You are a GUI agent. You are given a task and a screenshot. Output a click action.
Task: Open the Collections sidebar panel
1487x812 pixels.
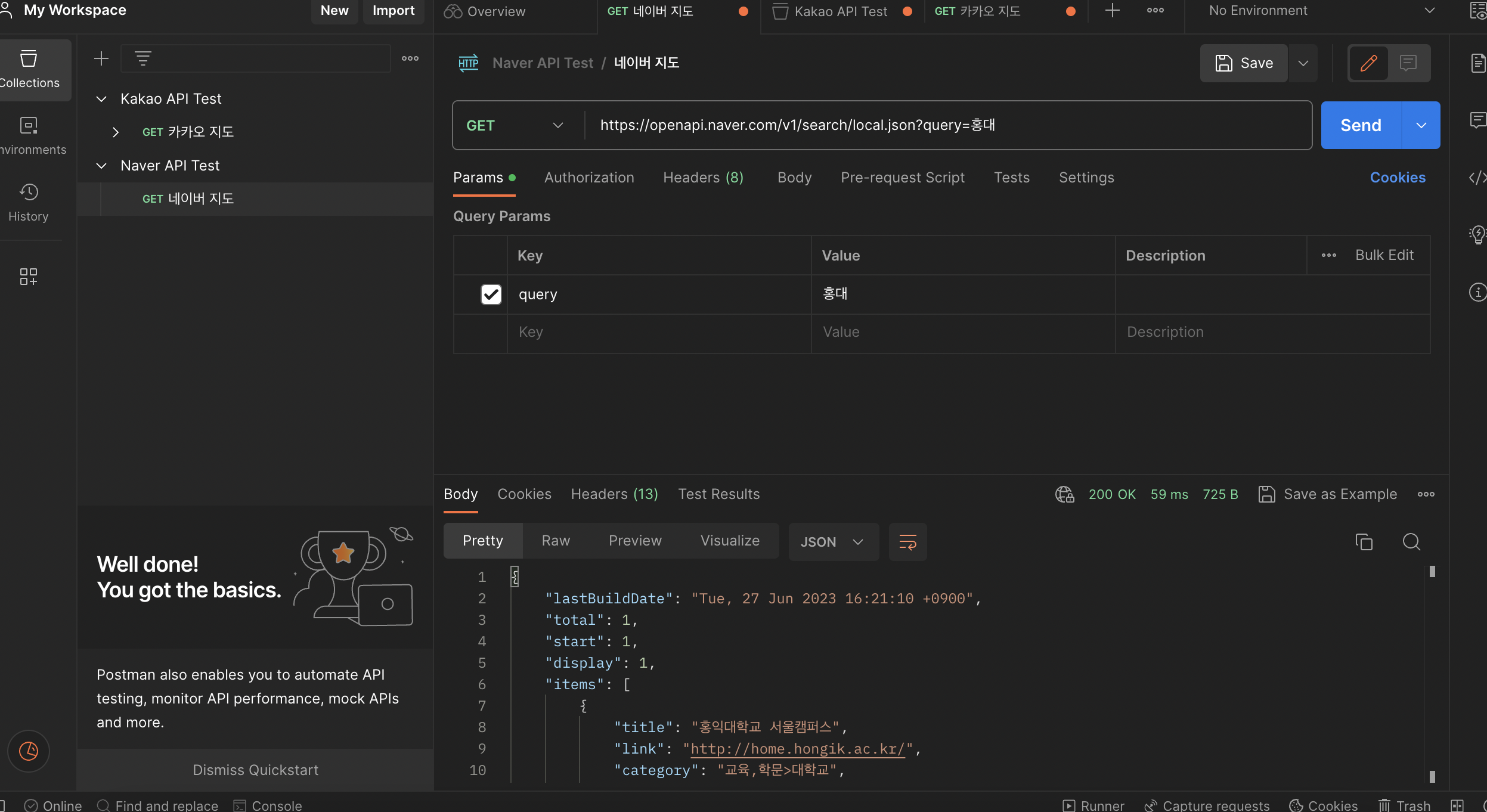[30, 69]
